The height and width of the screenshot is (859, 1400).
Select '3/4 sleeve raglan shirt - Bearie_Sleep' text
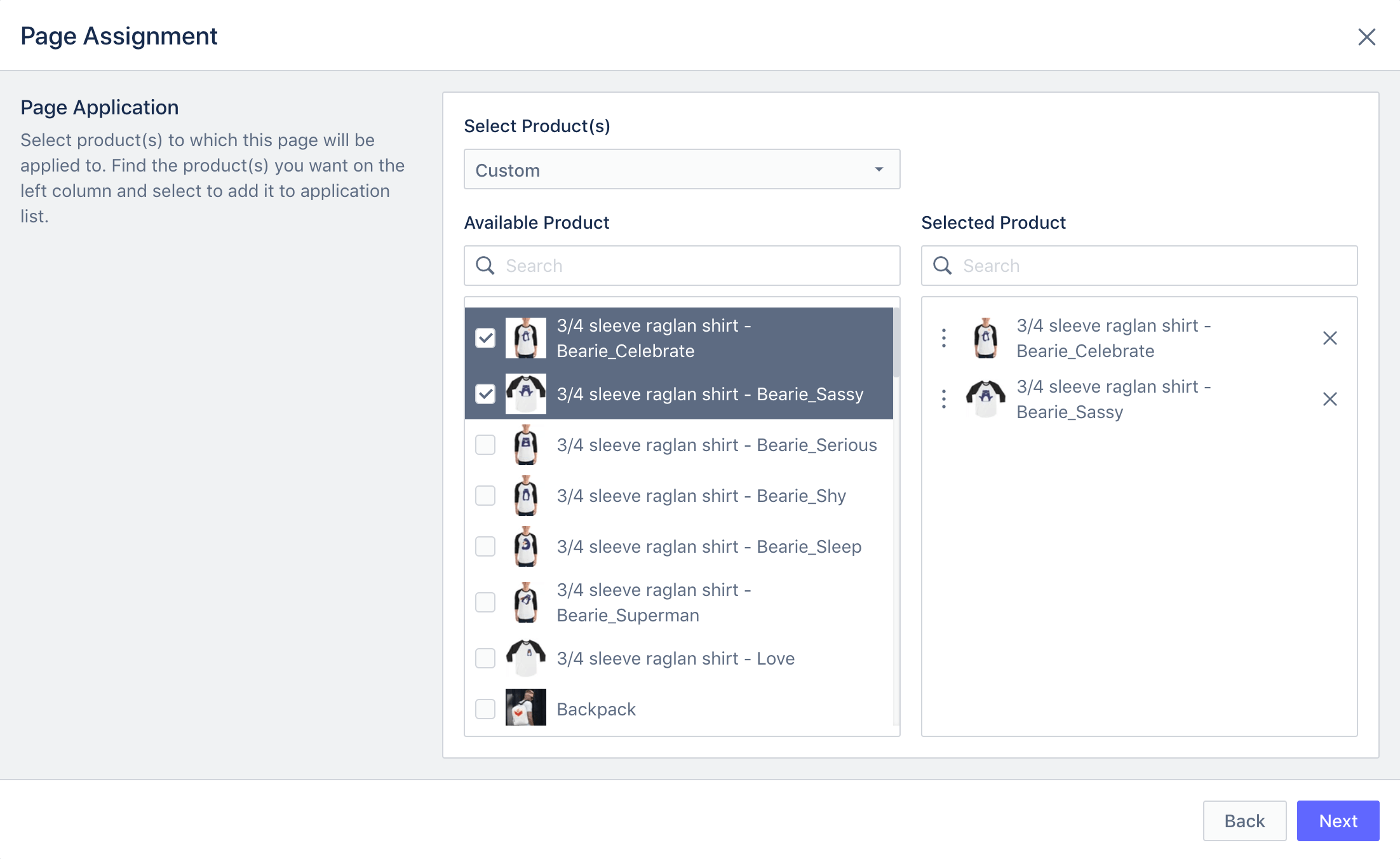click(x=709, y=546)
